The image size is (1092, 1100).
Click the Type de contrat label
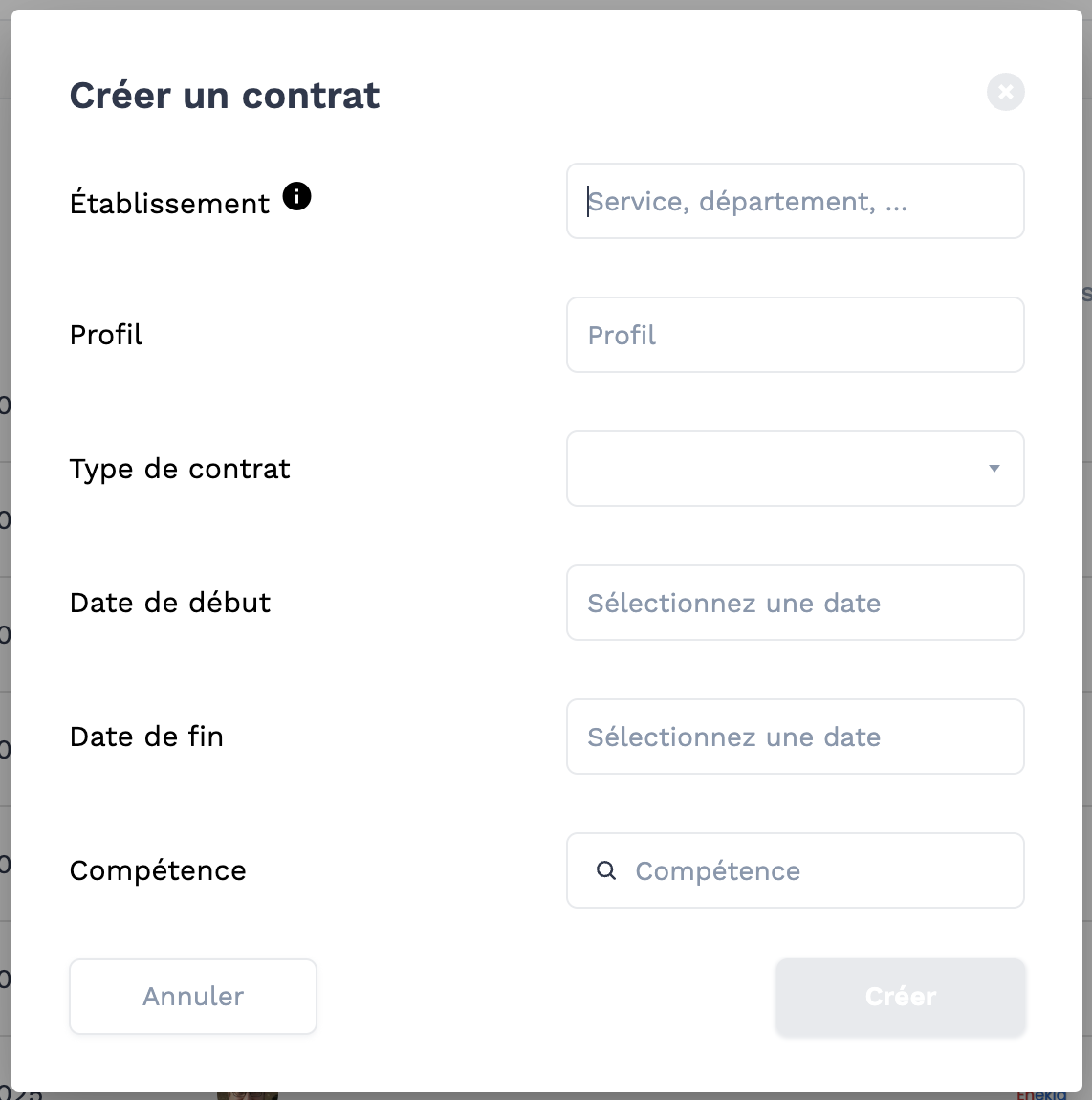click(x=180, y=470)
